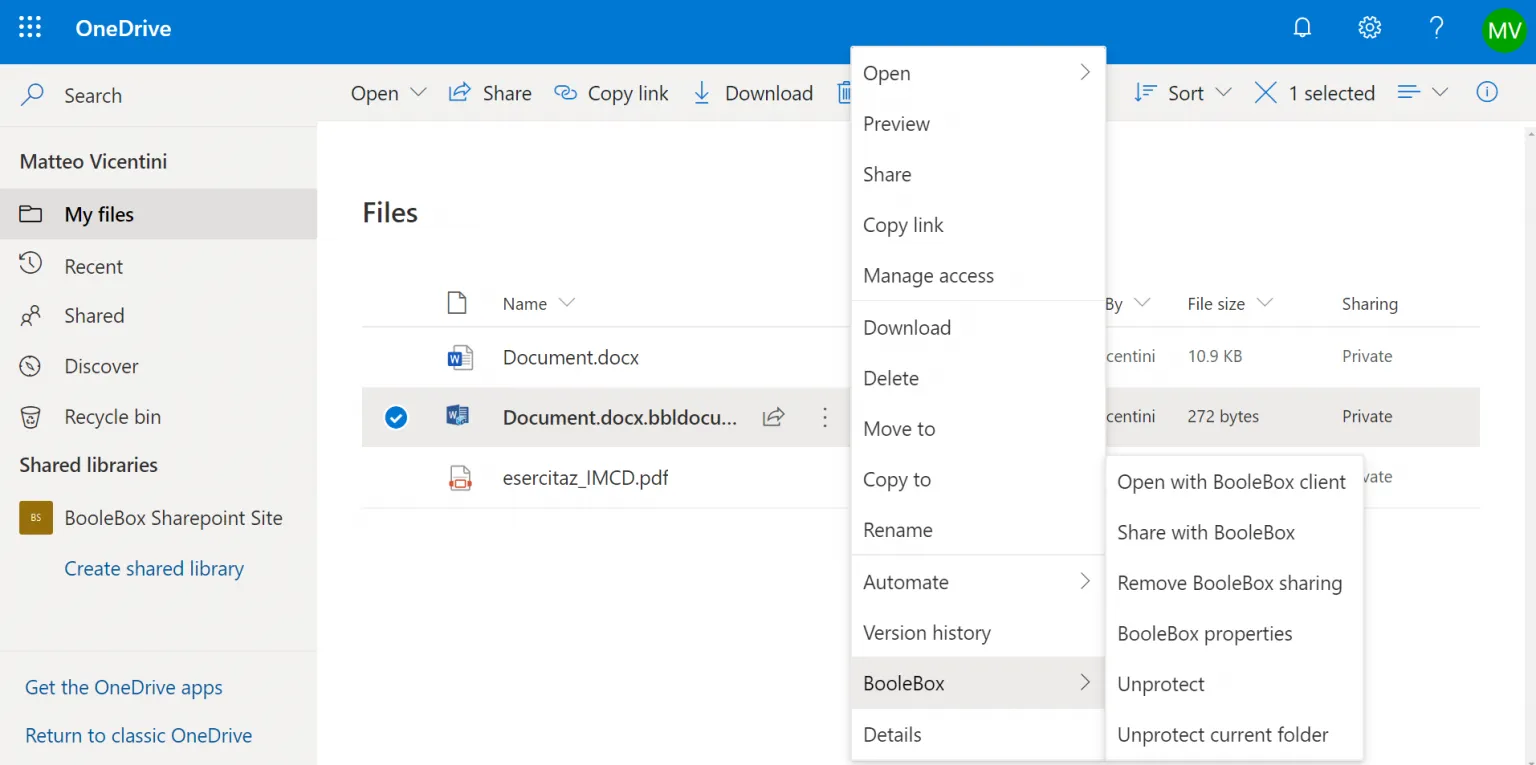
Task: Click the file type column header icon
Action: point(457,303)
